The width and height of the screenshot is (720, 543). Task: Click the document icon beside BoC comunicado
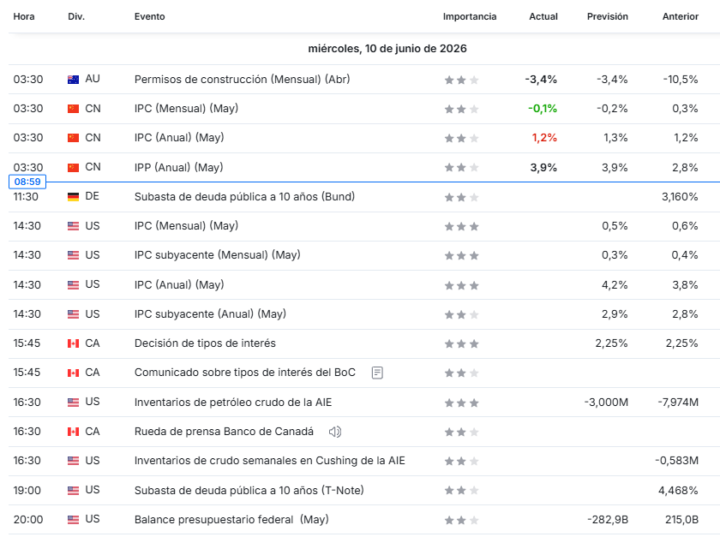[x=377, y=373]
